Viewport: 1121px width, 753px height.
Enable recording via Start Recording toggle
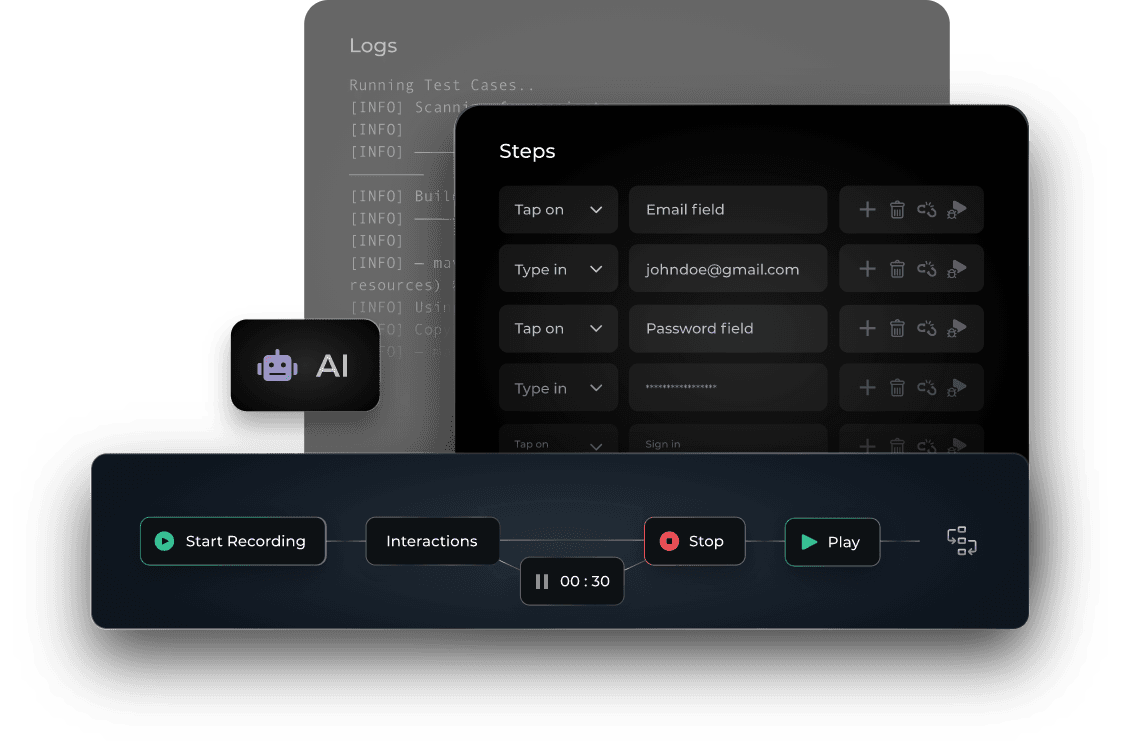(x=232, y=541)
